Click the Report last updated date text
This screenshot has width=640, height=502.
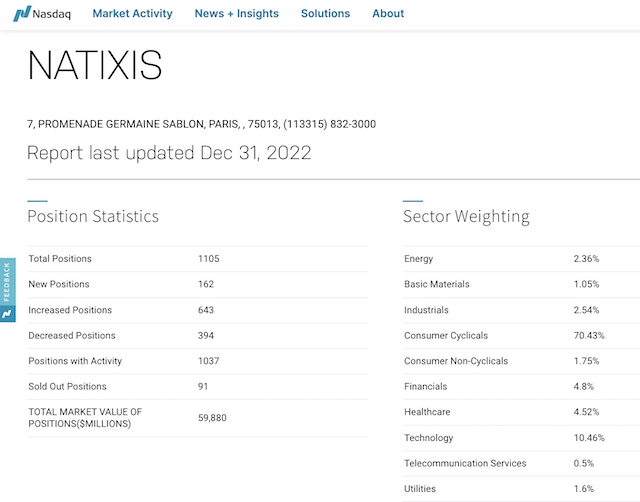click(168, 153)
